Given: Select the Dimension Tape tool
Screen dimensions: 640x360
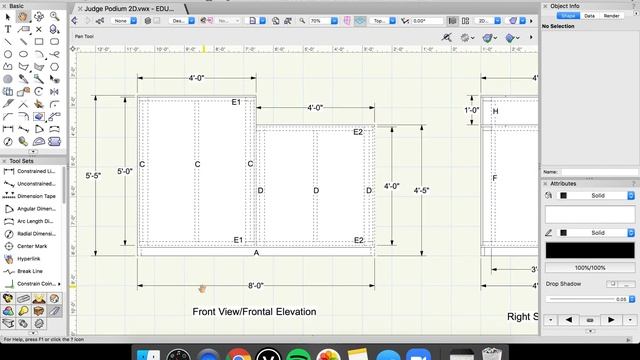Looking at the screenshot, I should [31, 196].
